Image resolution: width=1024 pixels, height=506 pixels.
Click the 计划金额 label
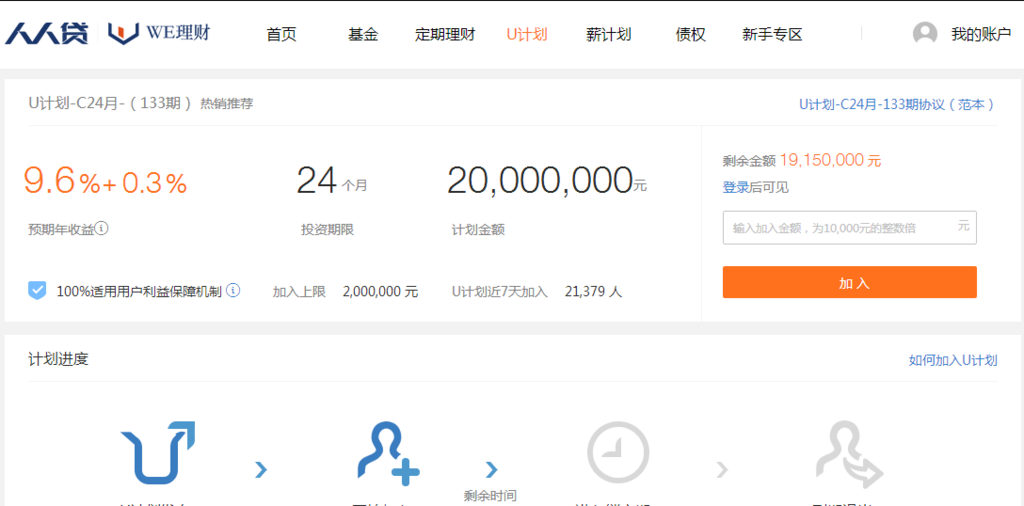[x=478, y=230]
